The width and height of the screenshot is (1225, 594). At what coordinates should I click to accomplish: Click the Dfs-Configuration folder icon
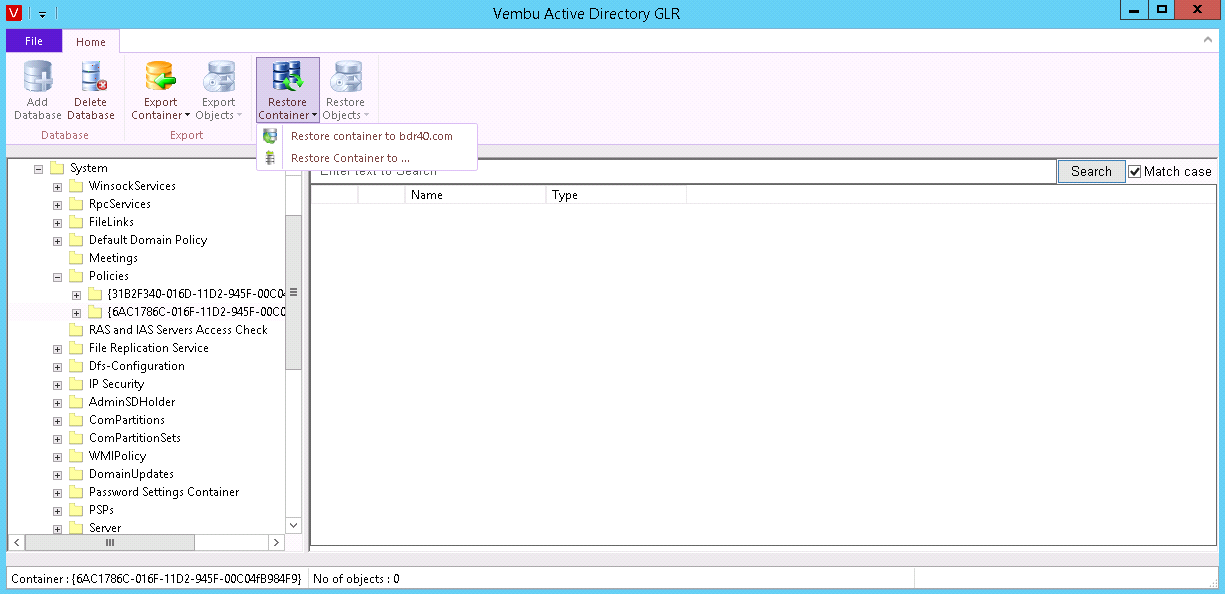point(76,366)
